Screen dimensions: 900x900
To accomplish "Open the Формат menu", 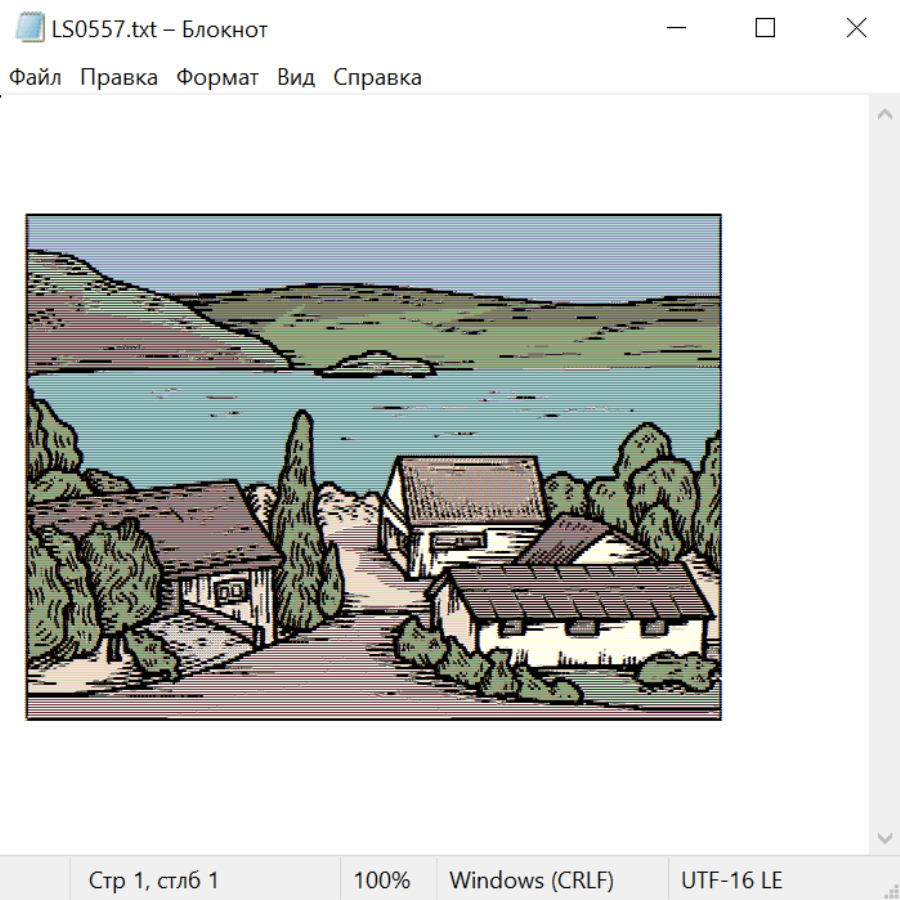I will (217, 78).
